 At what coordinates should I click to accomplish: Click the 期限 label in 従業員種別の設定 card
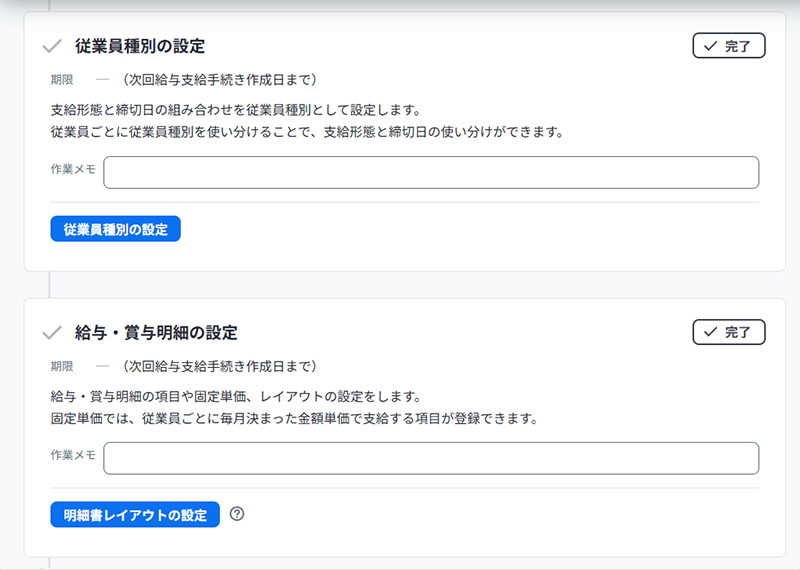tap(62, 79)
